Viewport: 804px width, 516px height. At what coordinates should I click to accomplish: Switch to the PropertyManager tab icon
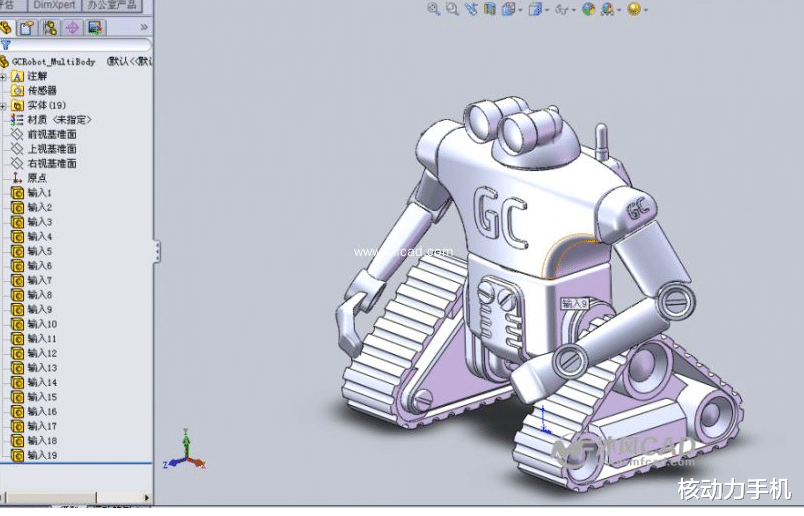[27, 27]
